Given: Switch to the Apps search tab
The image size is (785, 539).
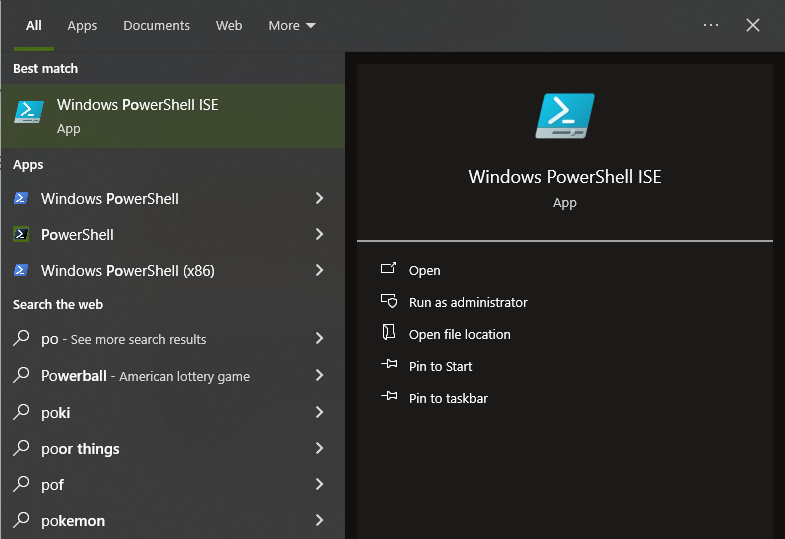Looking at the screenshot, I should point(82,26).
